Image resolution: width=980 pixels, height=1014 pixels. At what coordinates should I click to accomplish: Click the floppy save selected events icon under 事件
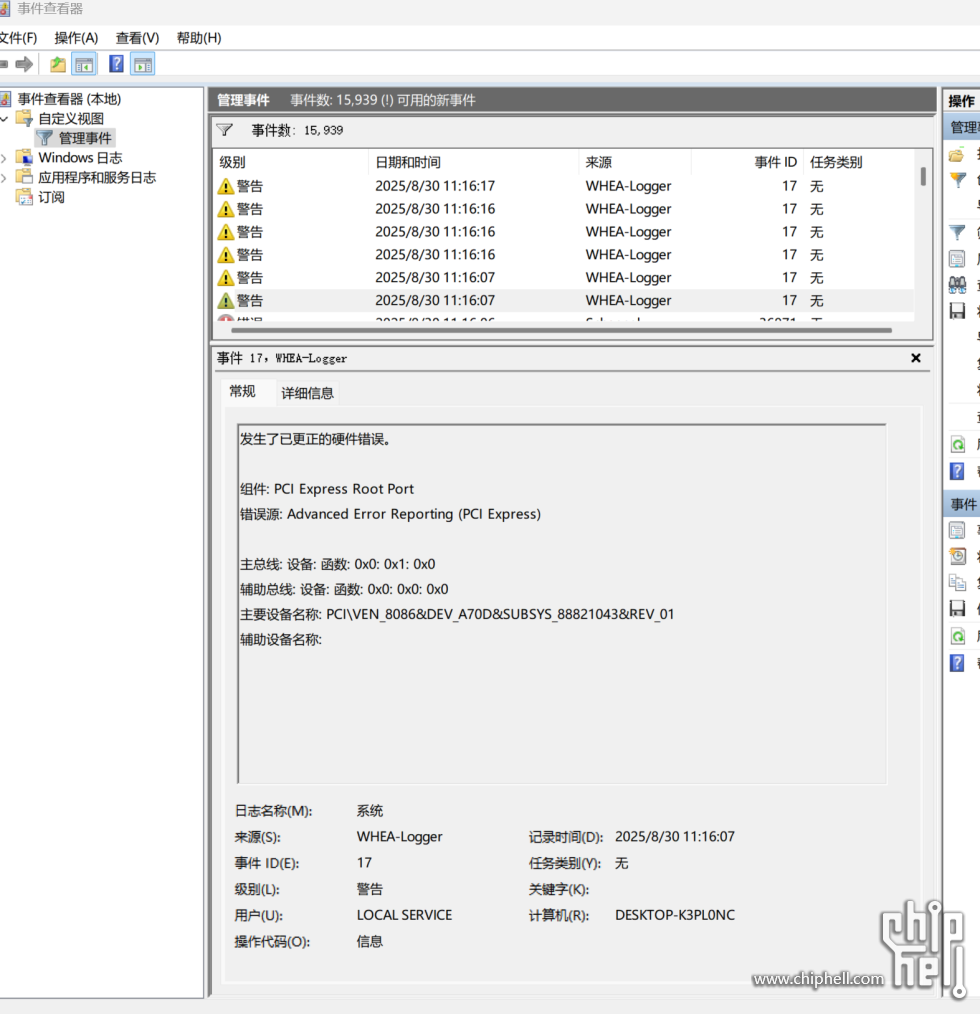pos(957,608)
